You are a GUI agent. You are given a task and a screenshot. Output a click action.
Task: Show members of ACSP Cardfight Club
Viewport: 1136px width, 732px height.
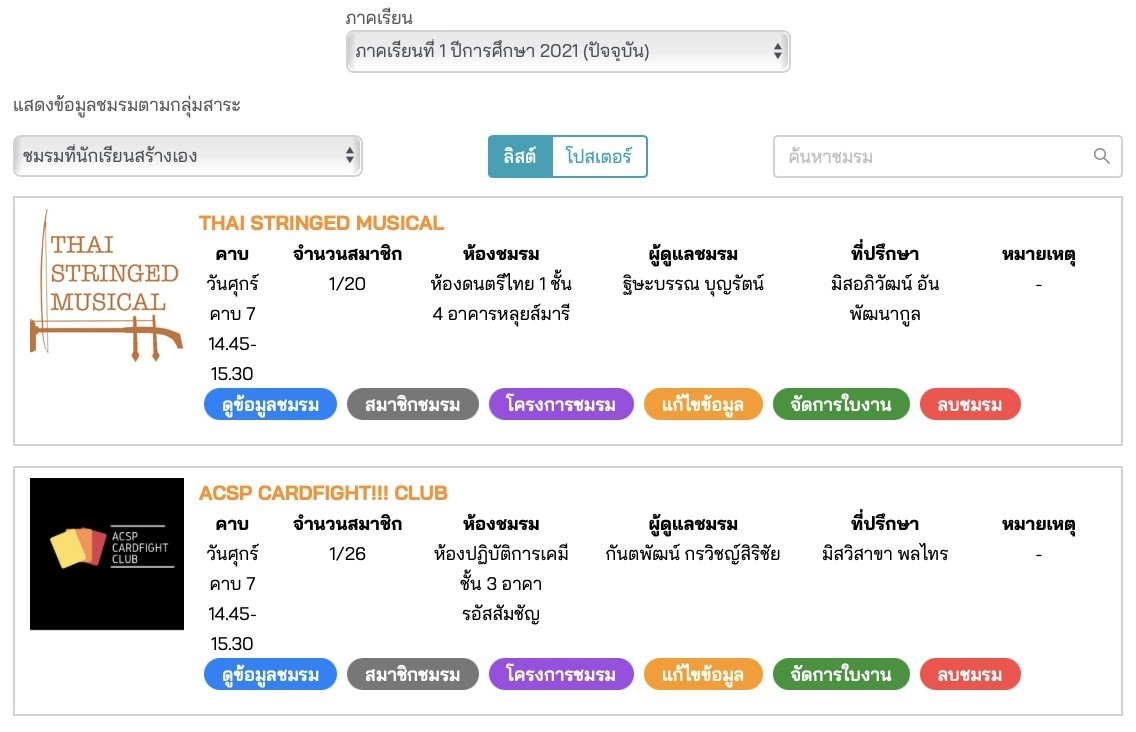[413, 675]
